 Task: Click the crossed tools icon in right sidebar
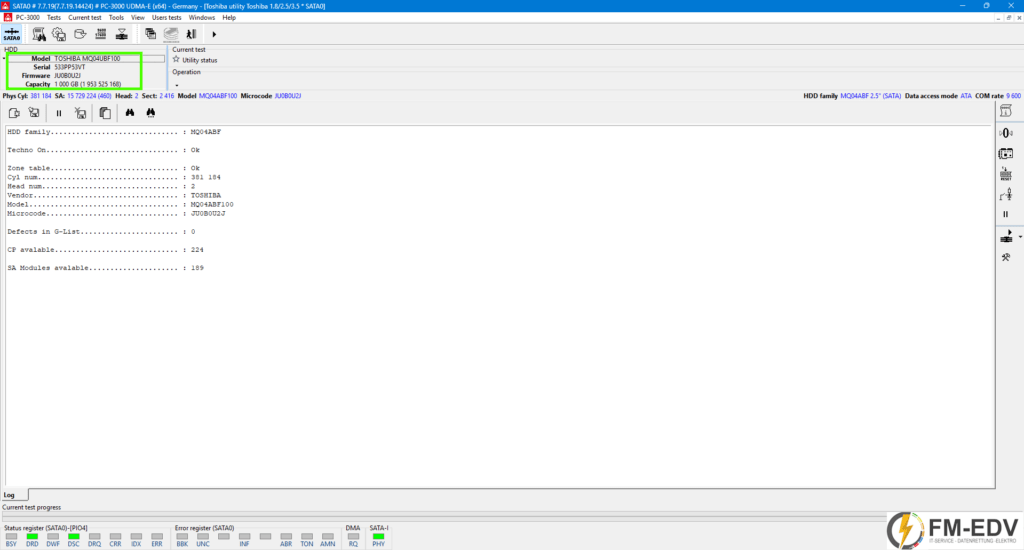click(x=1006, y=257)
